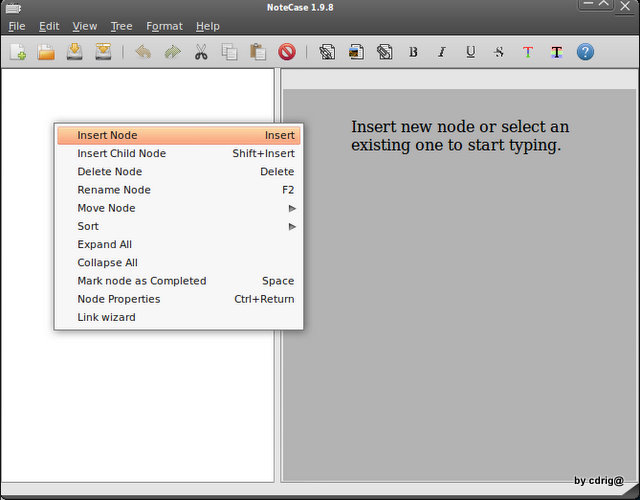Expand the Move Node submenu

point(179,208)
